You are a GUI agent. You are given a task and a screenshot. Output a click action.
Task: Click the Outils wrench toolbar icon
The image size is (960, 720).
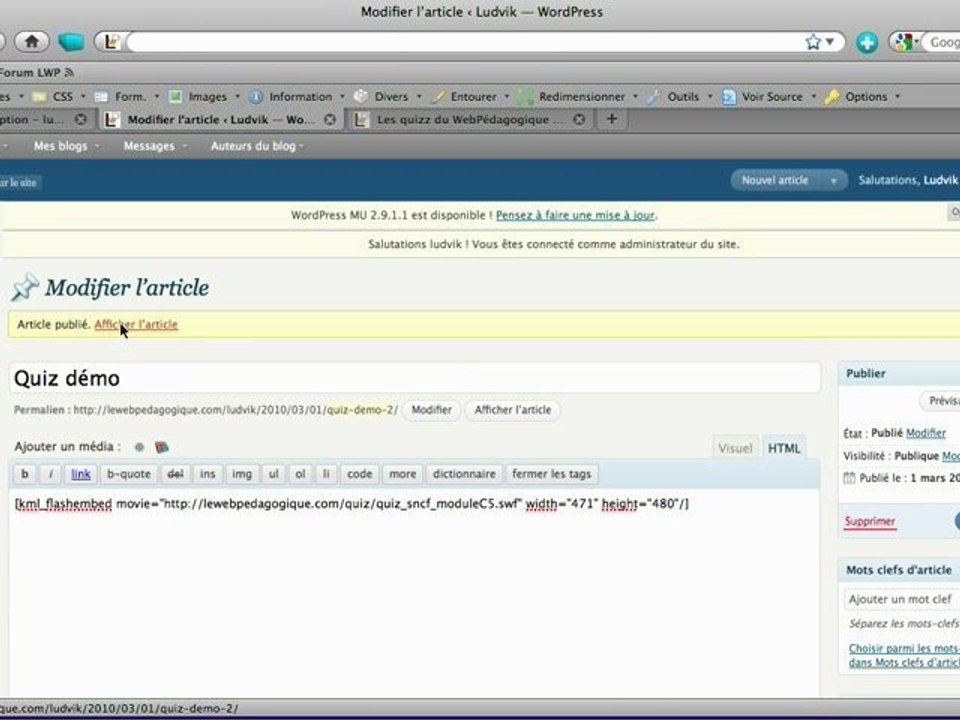pyautogui.click(x=654, y=96)
